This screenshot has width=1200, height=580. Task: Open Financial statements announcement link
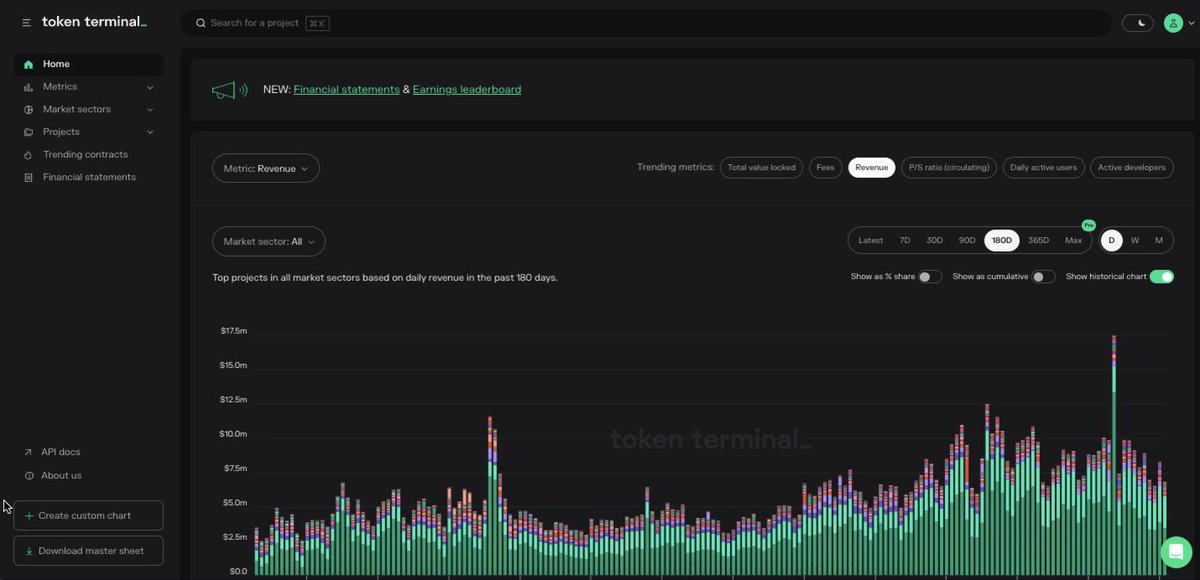346,89
